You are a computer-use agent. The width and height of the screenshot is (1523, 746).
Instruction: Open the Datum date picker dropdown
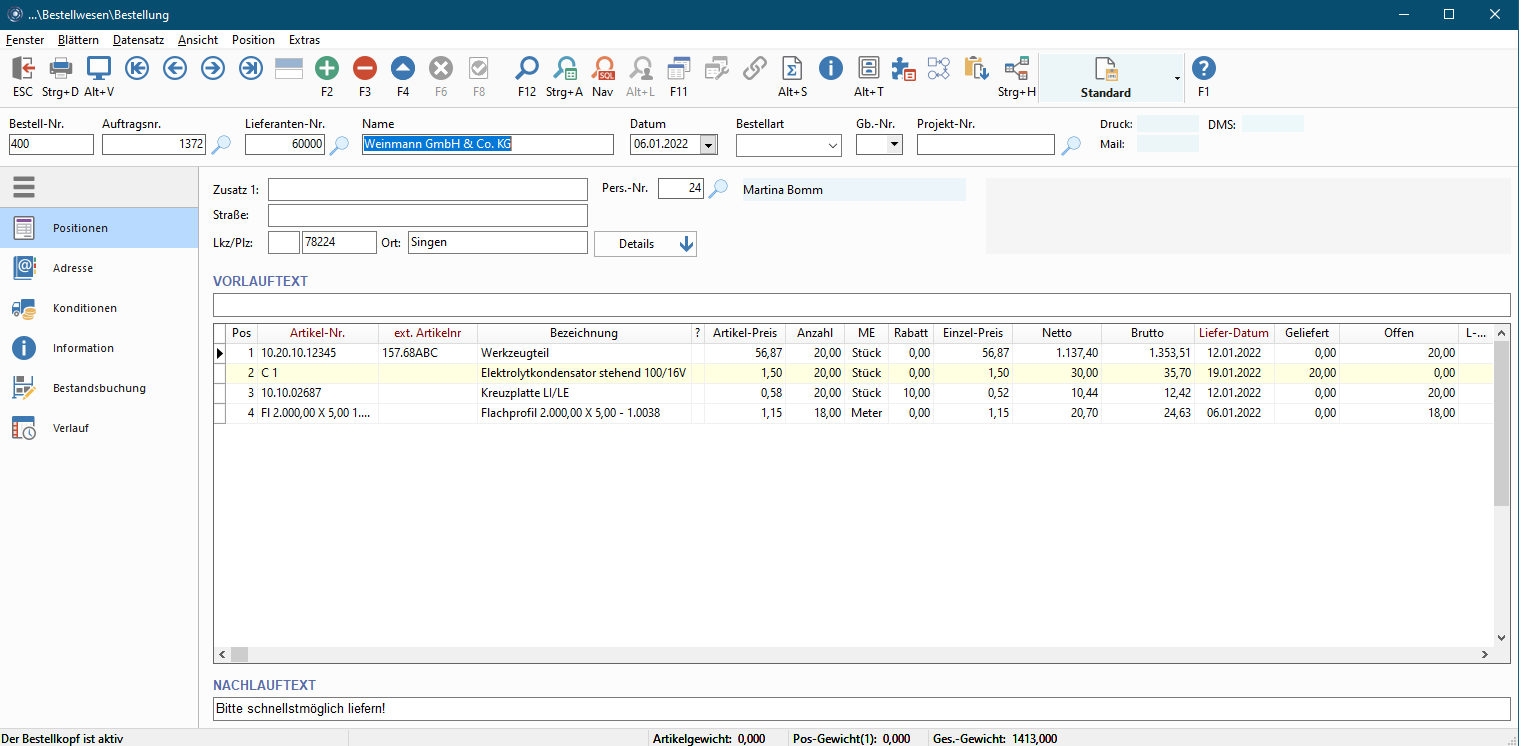point(709,145)
